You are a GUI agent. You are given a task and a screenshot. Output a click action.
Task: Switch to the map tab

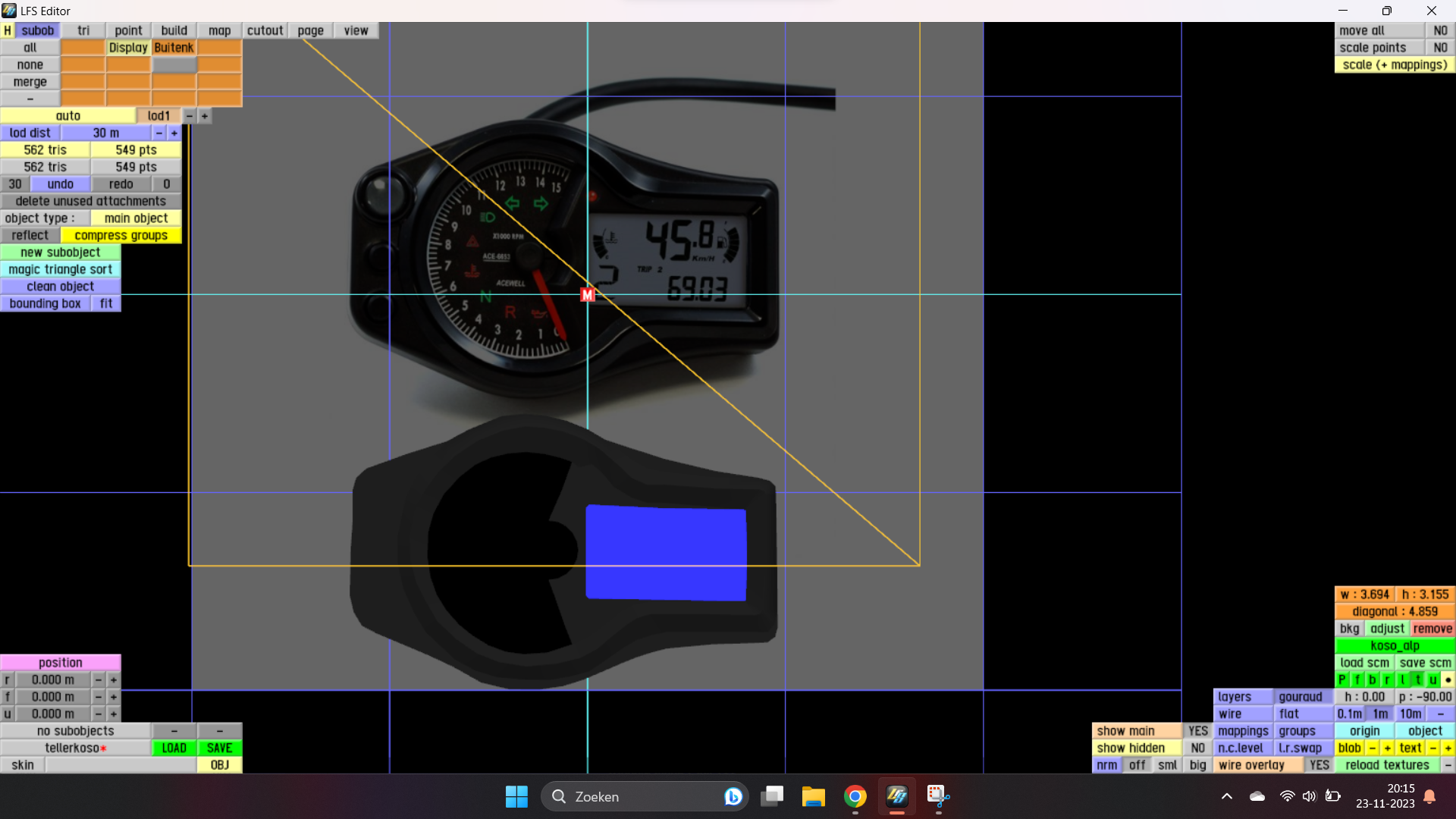coord(219,30)
